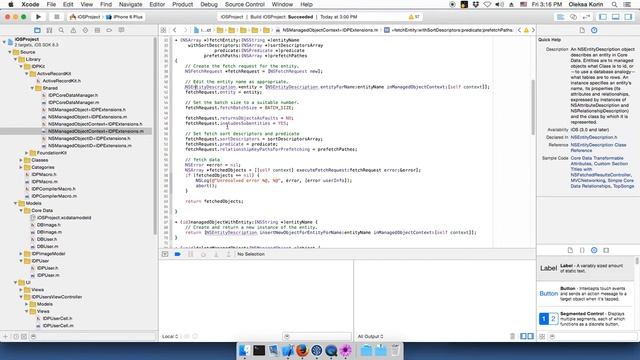
Task: Expand the Classes folder
Action: click(21, 160)
